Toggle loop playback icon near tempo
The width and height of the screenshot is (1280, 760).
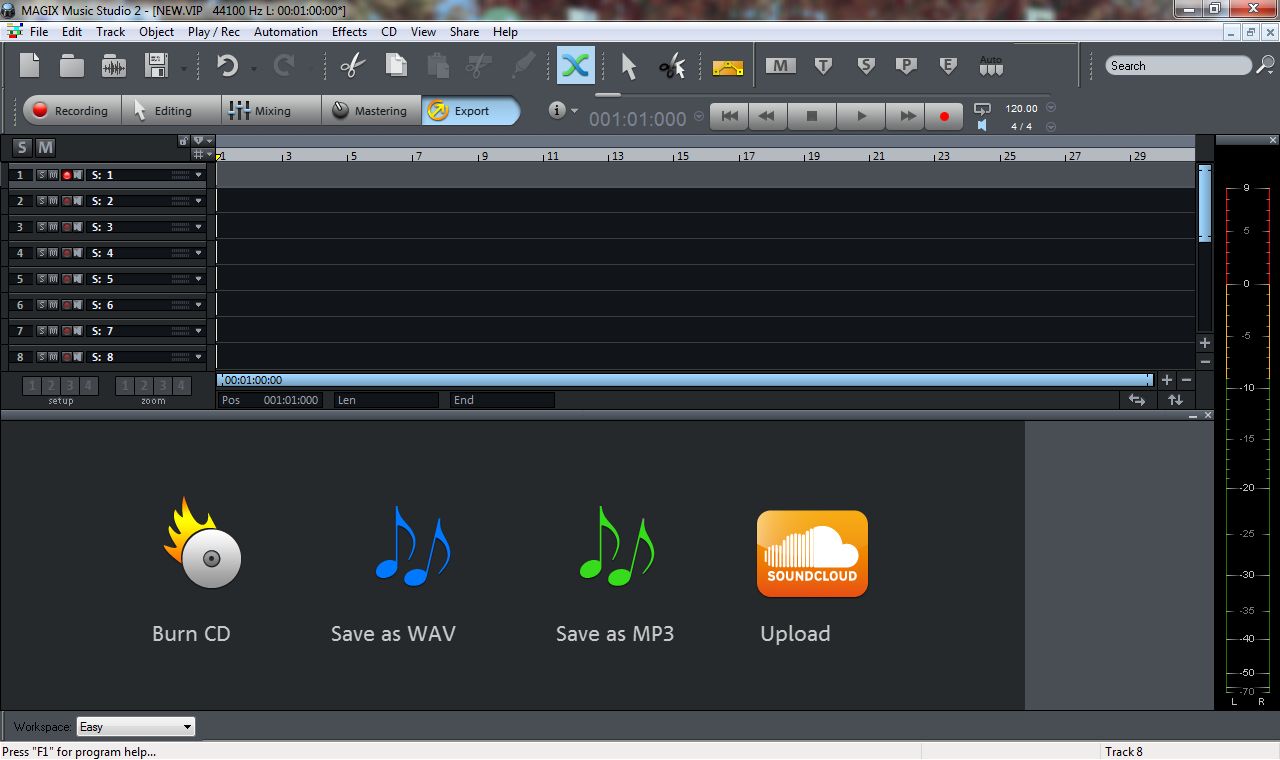(x=982, y=109)
